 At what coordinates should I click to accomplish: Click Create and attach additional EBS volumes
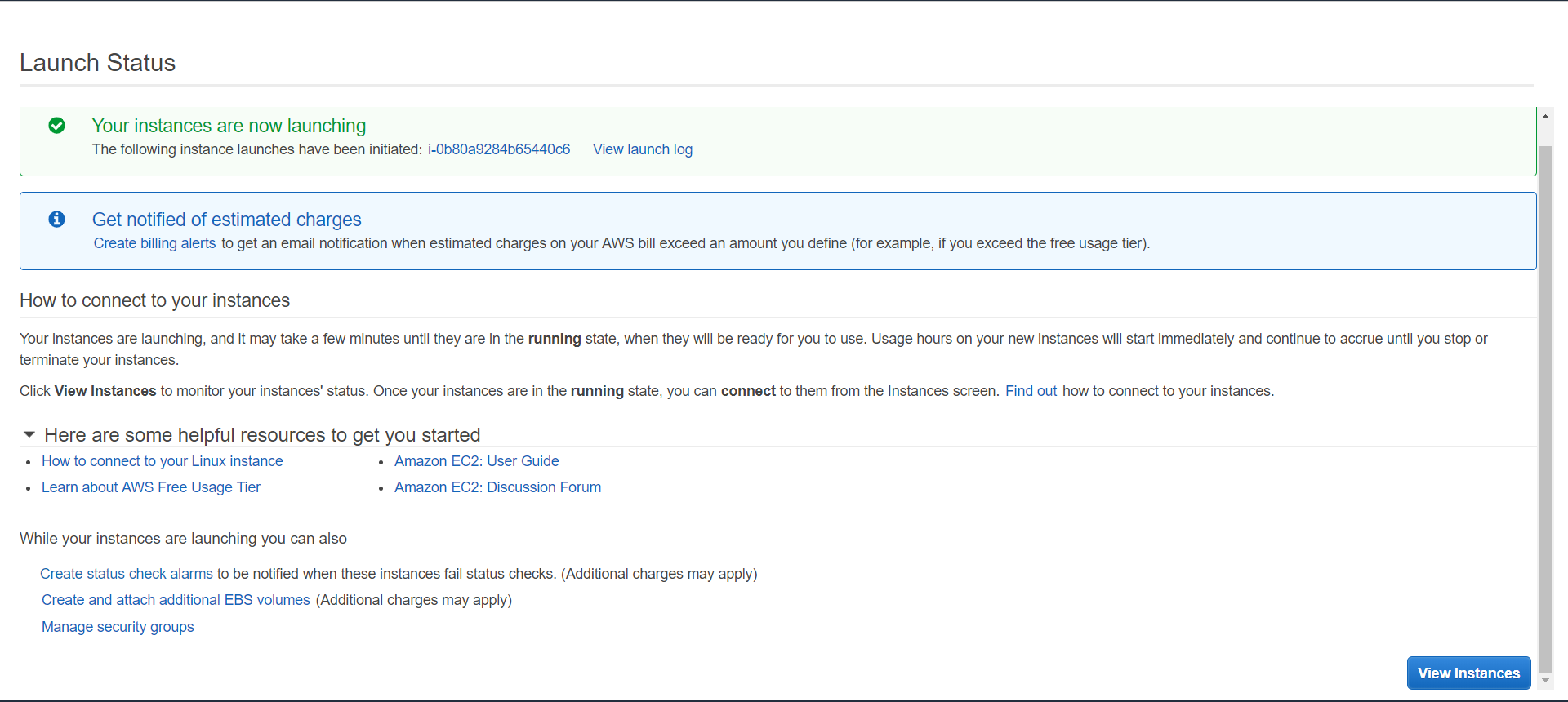click(176, 600)
